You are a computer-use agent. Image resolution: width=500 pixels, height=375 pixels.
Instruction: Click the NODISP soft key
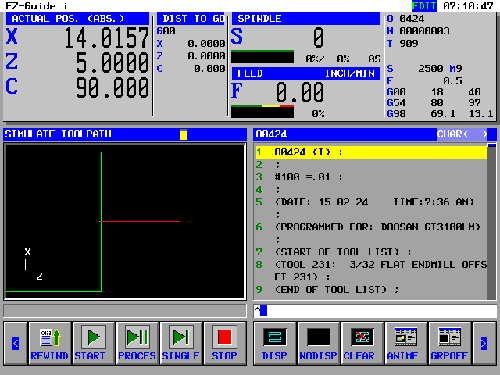[x=318, y=343]
